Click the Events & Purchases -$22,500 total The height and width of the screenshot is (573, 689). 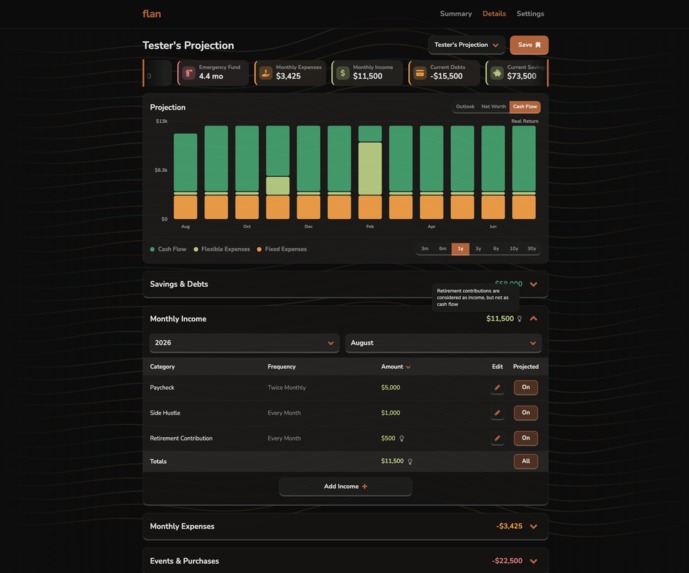coord(507,561)
